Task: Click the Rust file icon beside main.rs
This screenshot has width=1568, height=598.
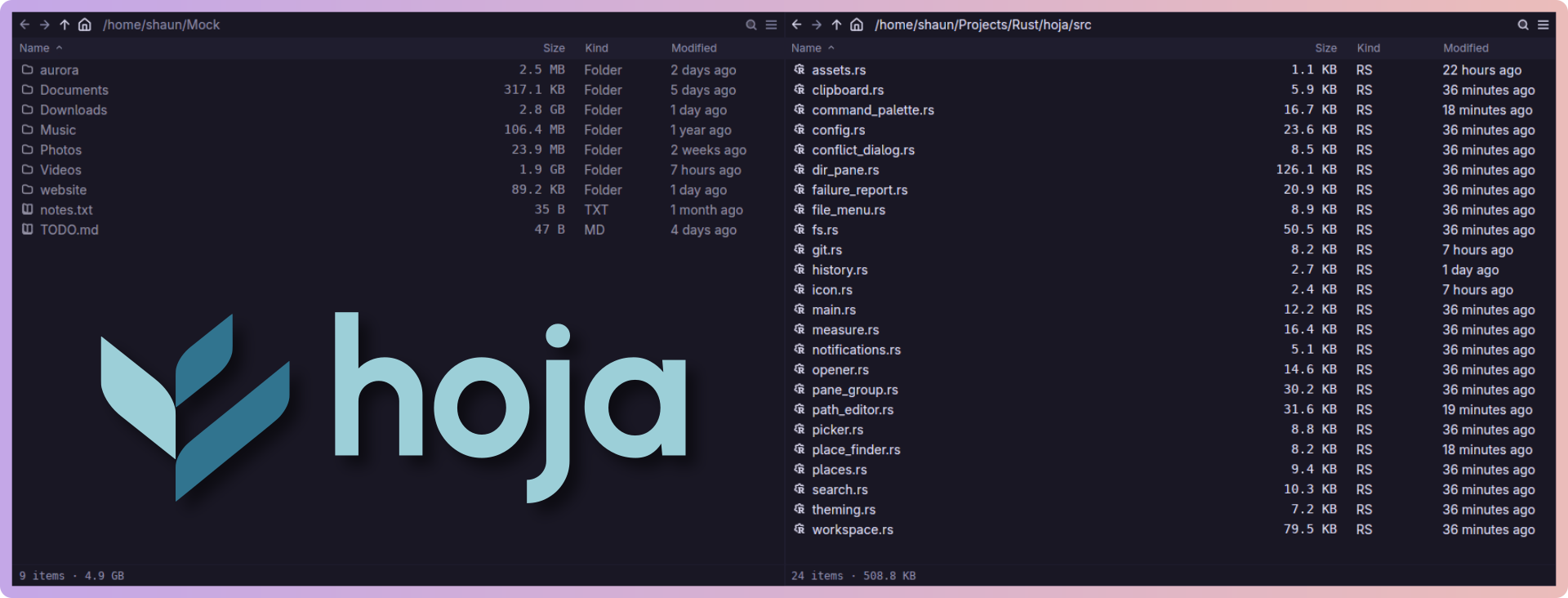Action: click(800, 310)
